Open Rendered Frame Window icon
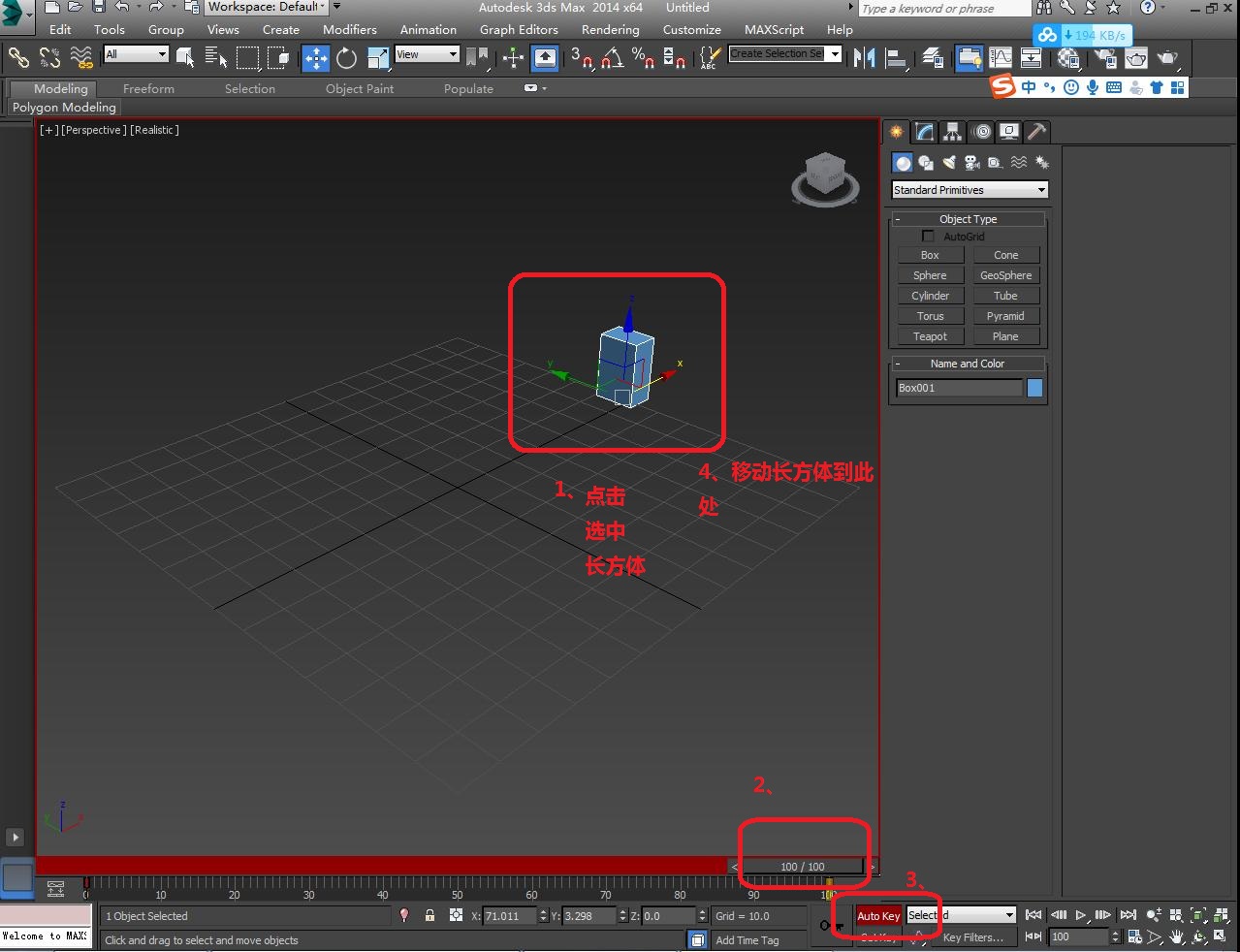 click(x=1136, y=58)
